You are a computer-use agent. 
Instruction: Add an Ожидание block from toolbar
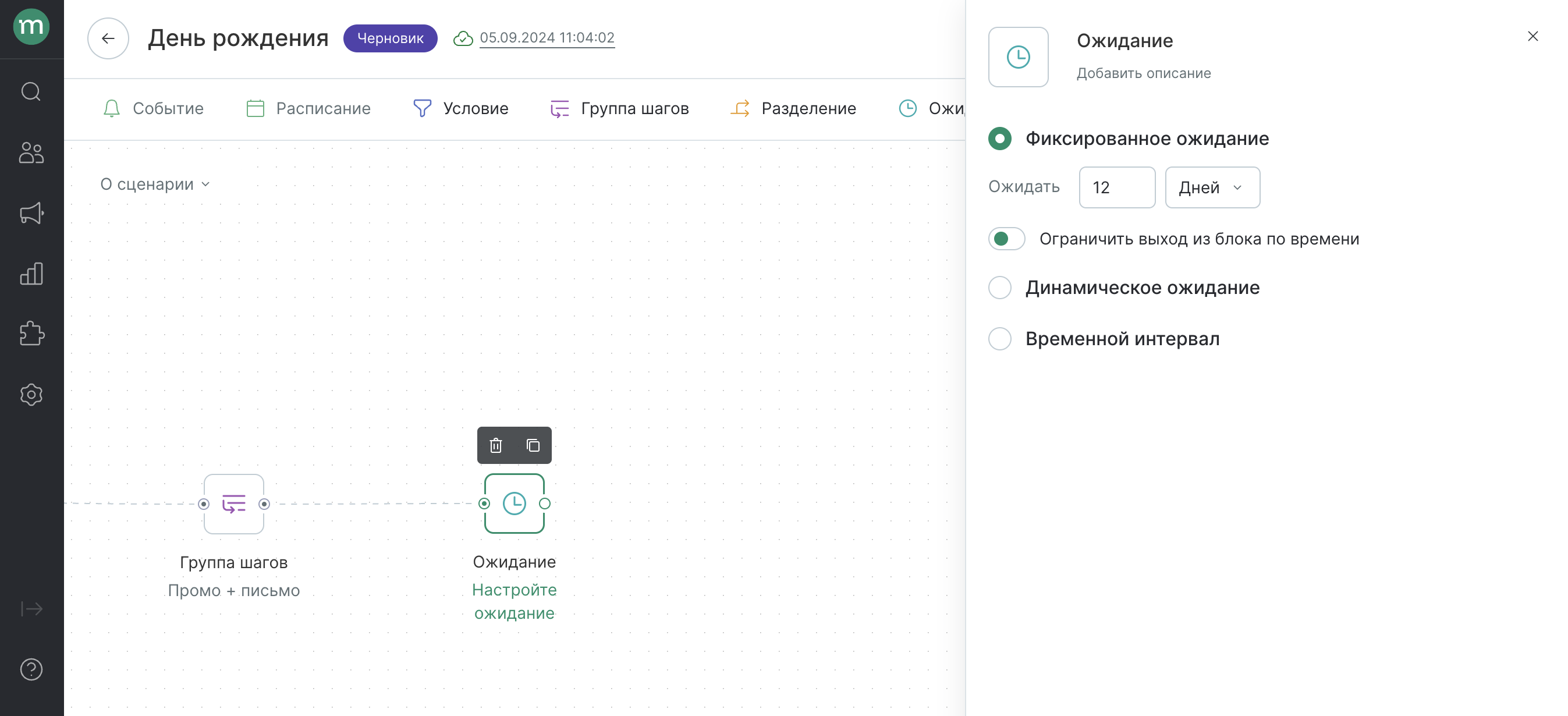[x=931, y=108]
